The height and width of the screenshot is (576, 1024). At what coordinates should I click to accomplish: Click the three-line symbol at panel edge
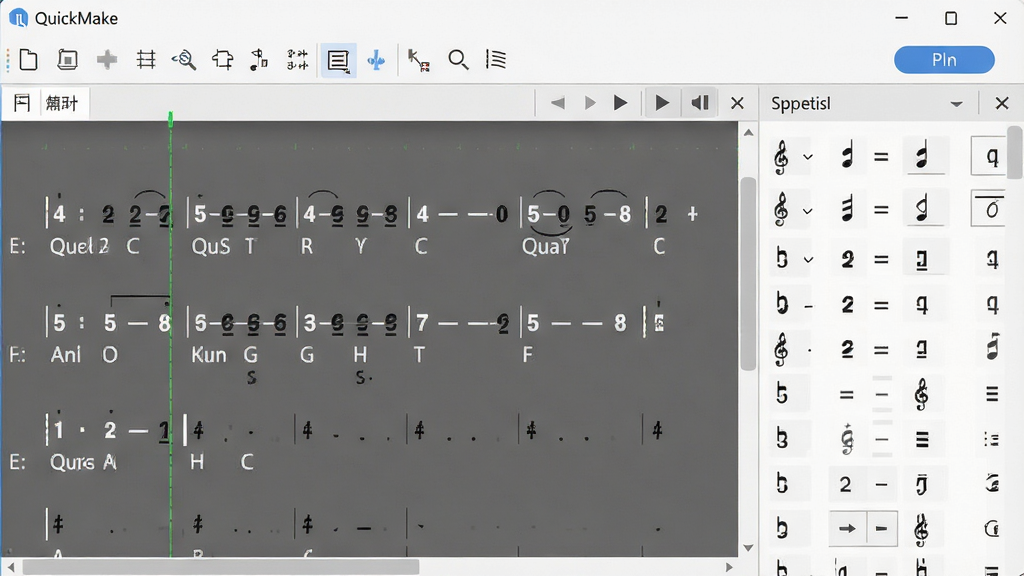tap(992, 394)
